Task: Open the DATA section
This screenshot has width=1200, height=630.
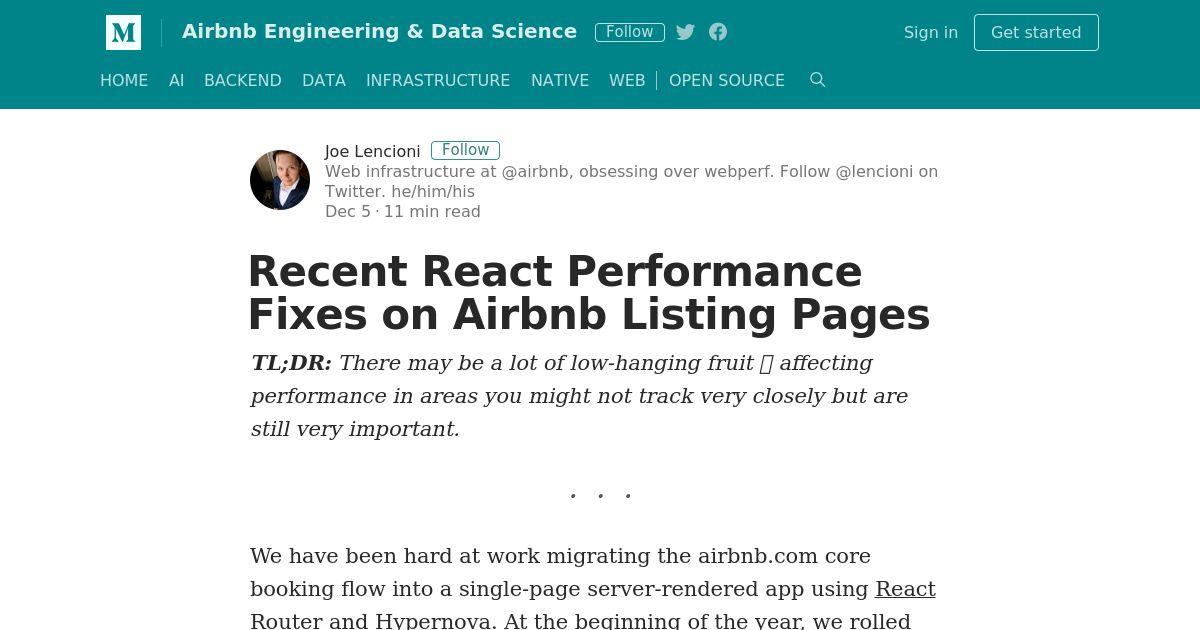Action: tap(324, 80)
